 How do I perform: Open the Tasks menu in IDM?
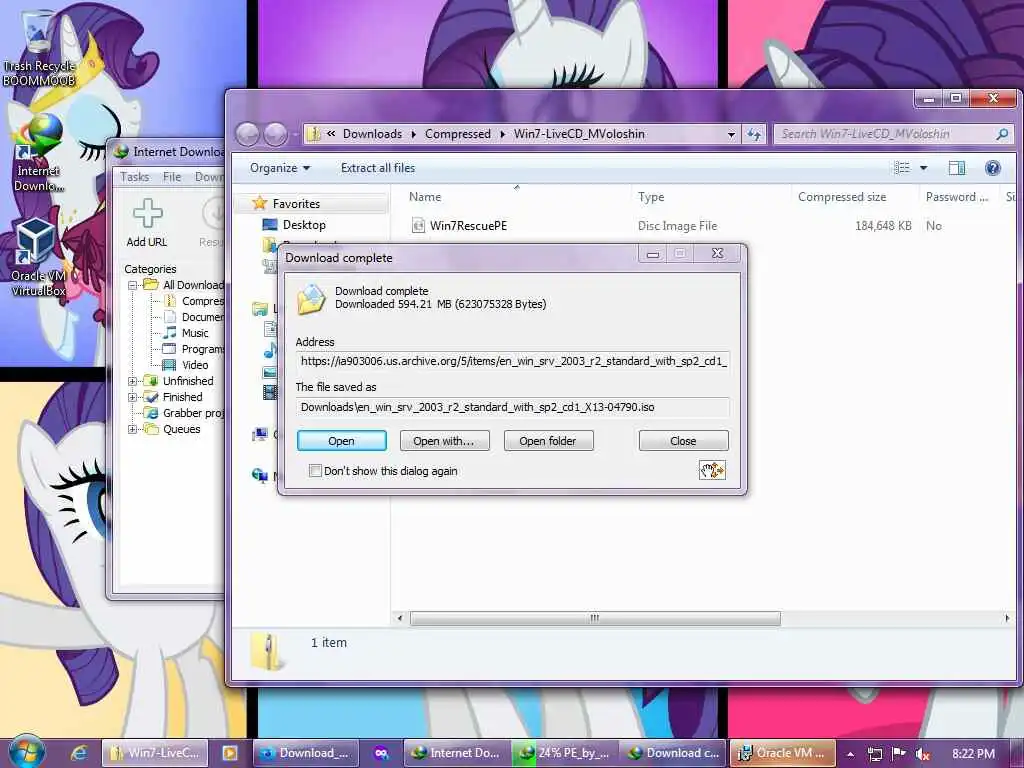135,177
